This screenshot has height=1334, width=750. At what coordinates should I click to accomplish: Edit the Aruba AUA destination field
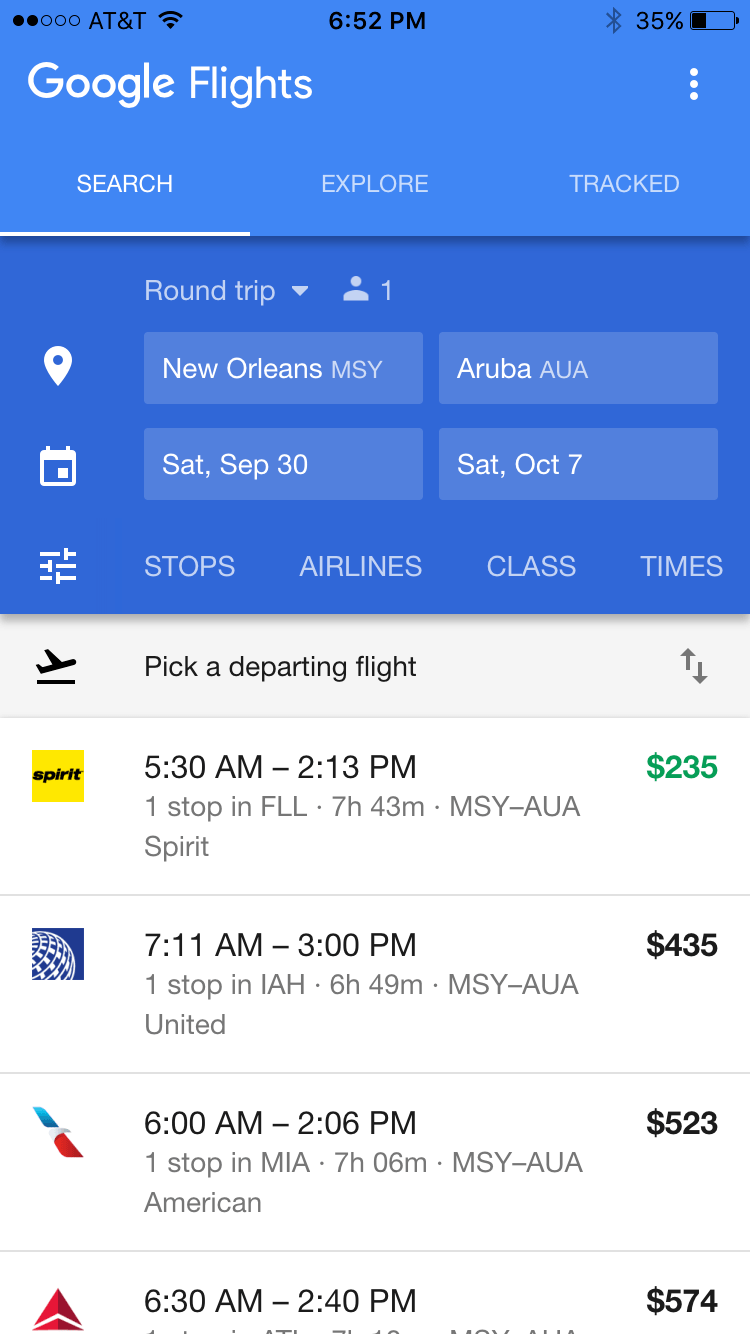point(578,368)
